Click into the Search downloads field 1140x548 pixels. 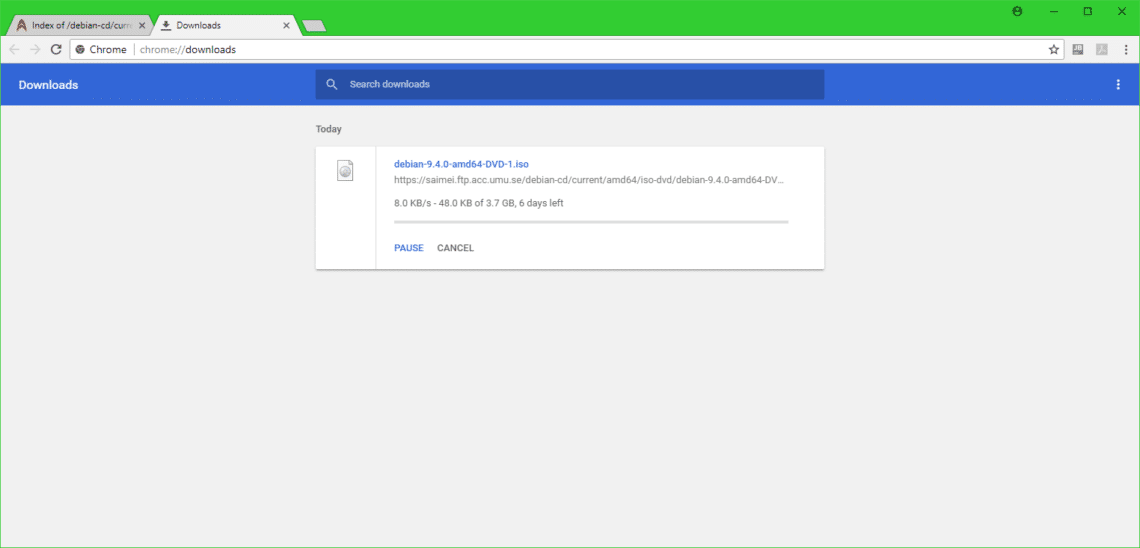(569, 84)
